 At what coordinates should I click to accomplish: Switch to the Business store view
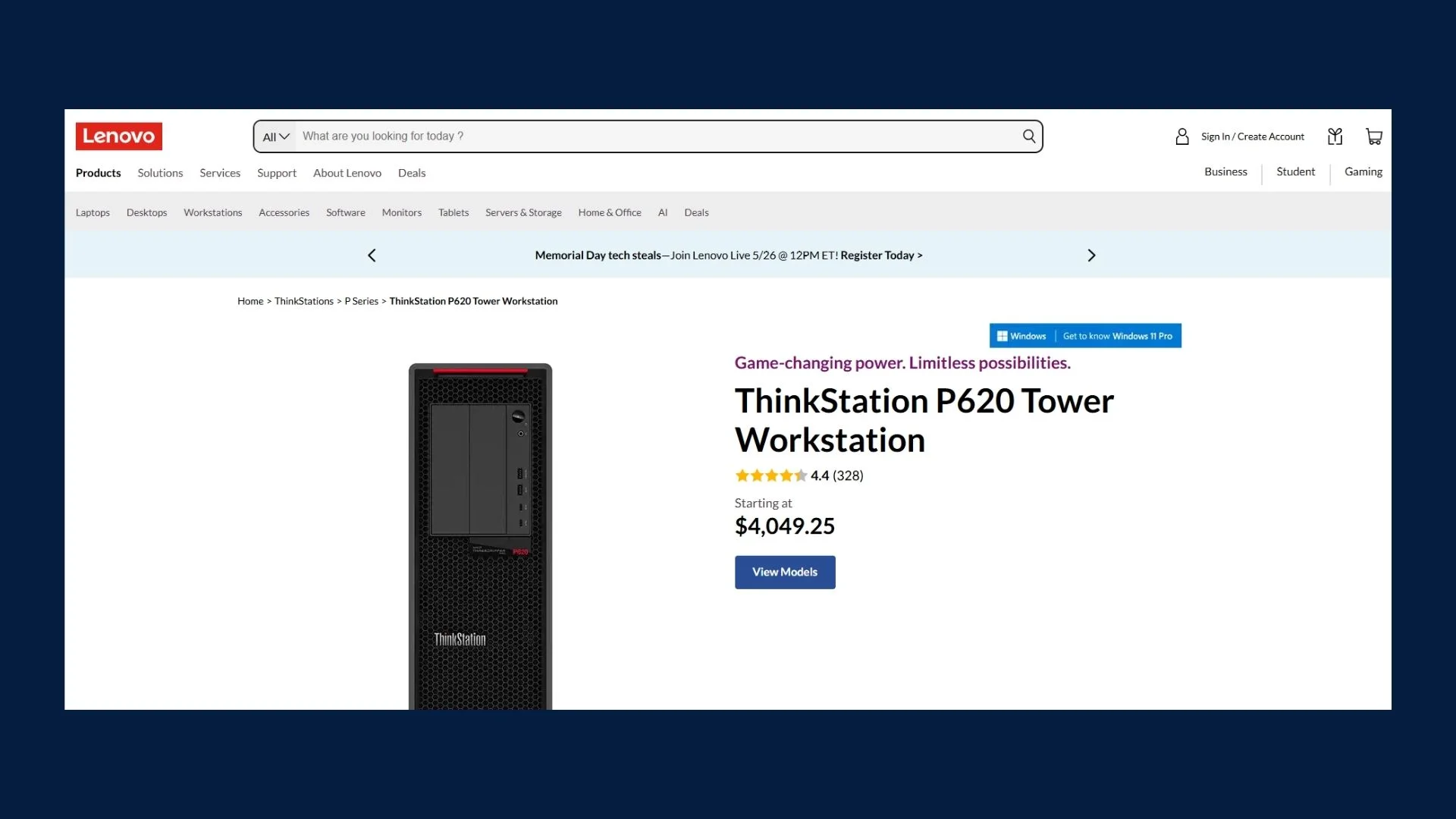[1225, 171]
